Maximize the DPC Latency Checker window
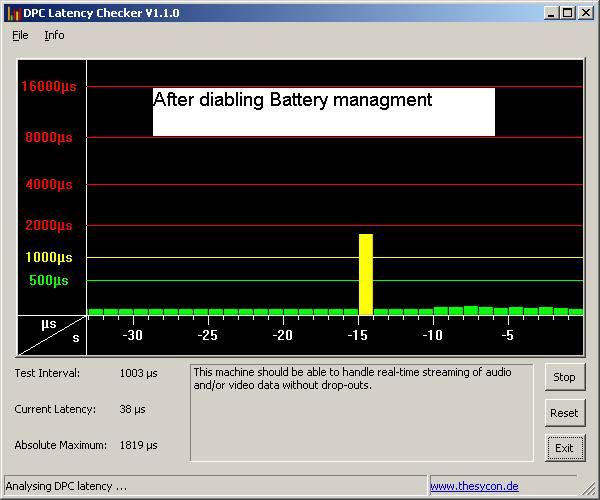Viewport: 600px width, 500px height. click(568, 13)
